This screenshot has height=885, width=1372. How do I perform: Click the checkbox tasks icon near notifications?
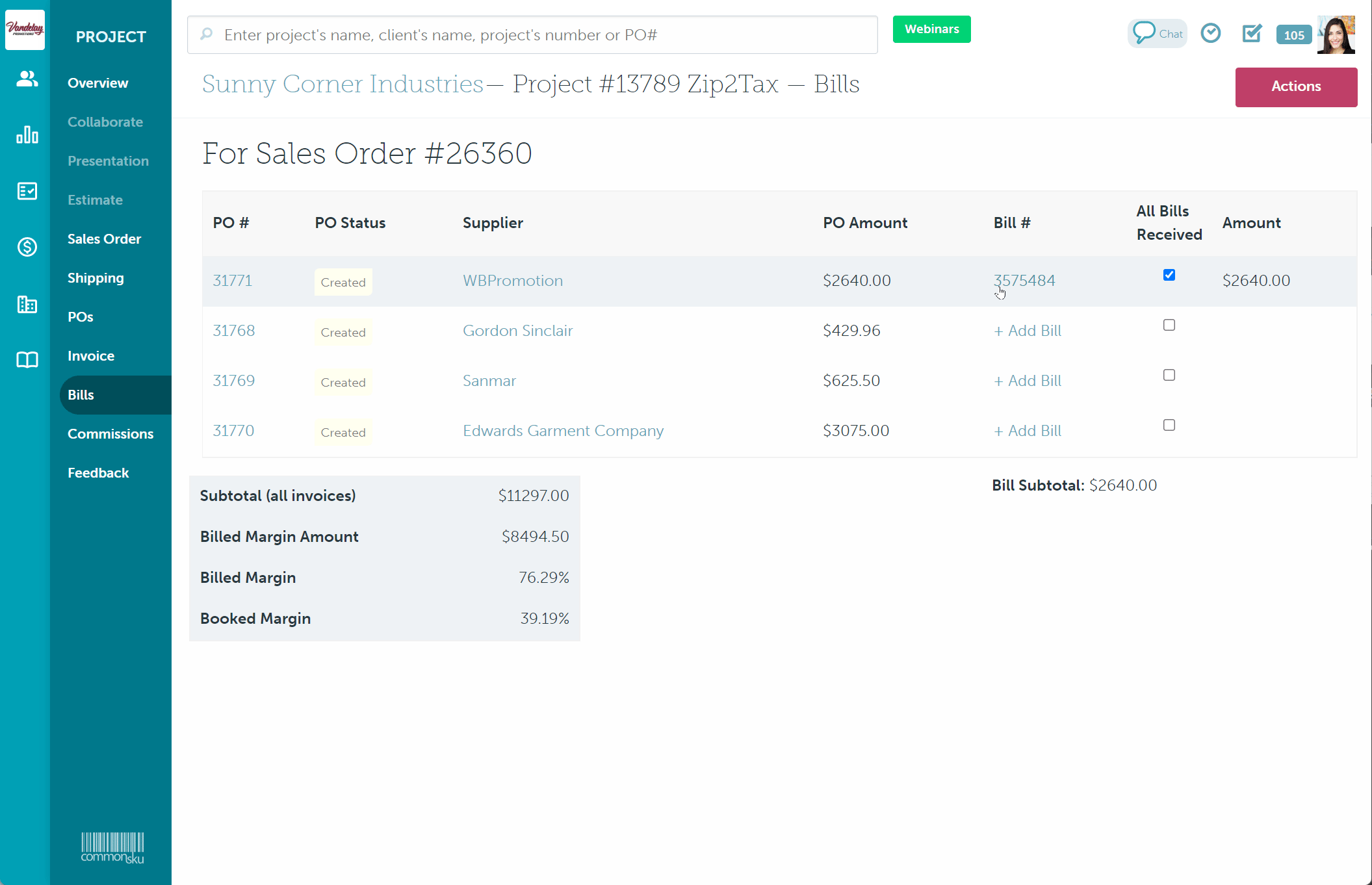[x=1252, y=32]
